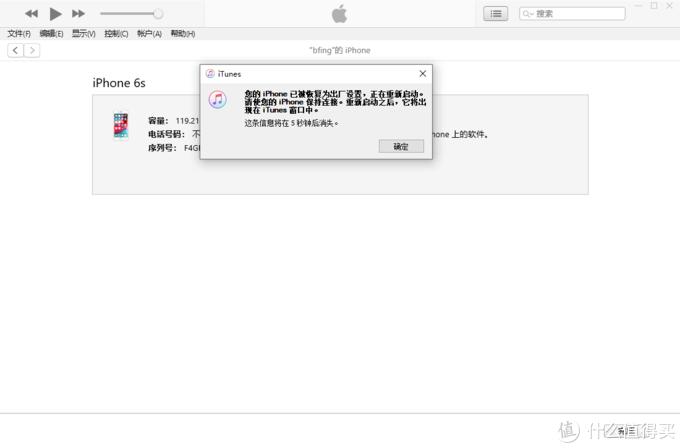Image resolution: width=680 pixels, height=448 pixels.
Task: Focus the 搜索 search field
Action: pos(572,14)
